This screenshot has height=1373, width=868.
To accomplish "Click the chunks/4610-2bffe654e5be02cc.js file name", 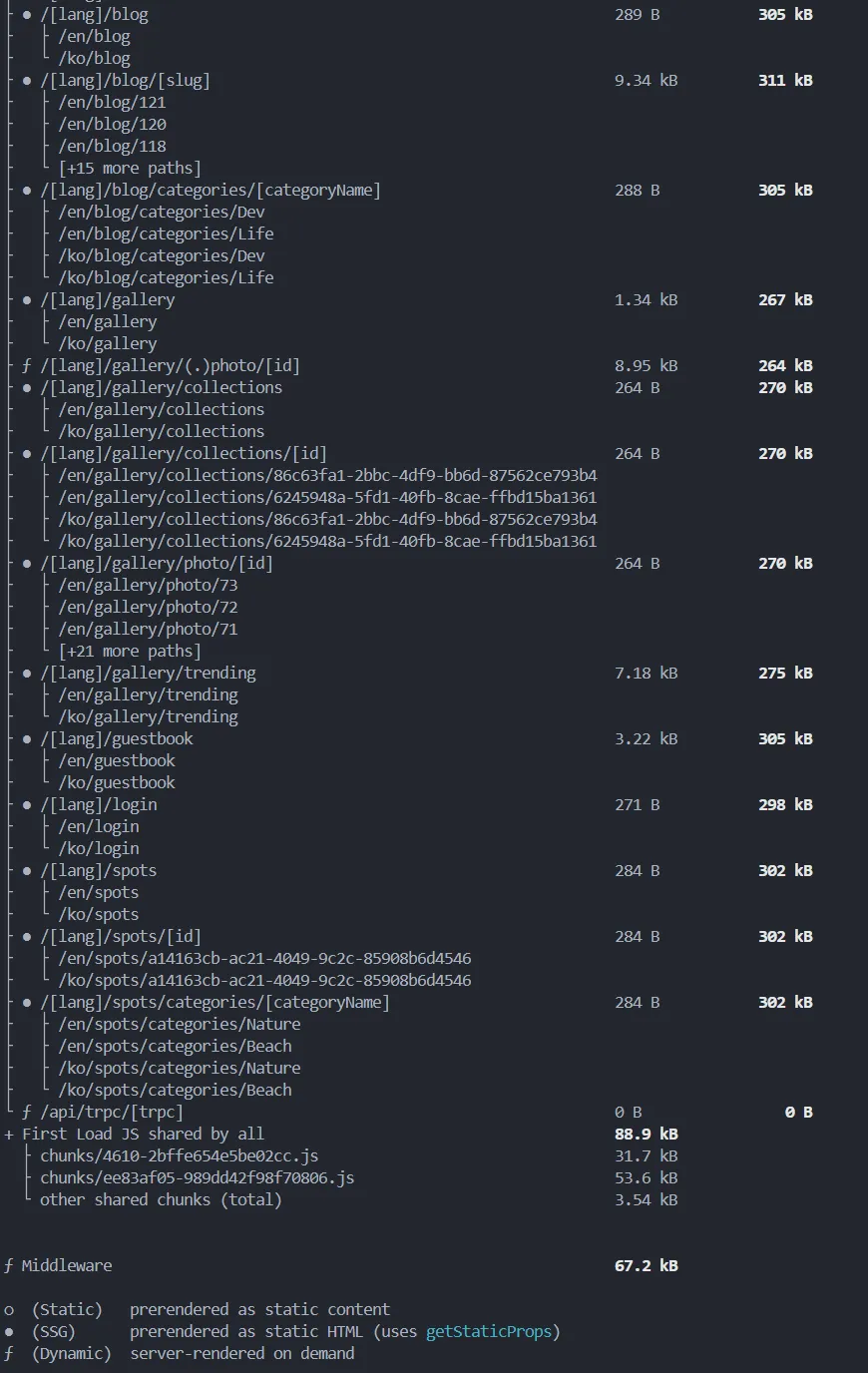I will click(x=179, y=1155).
